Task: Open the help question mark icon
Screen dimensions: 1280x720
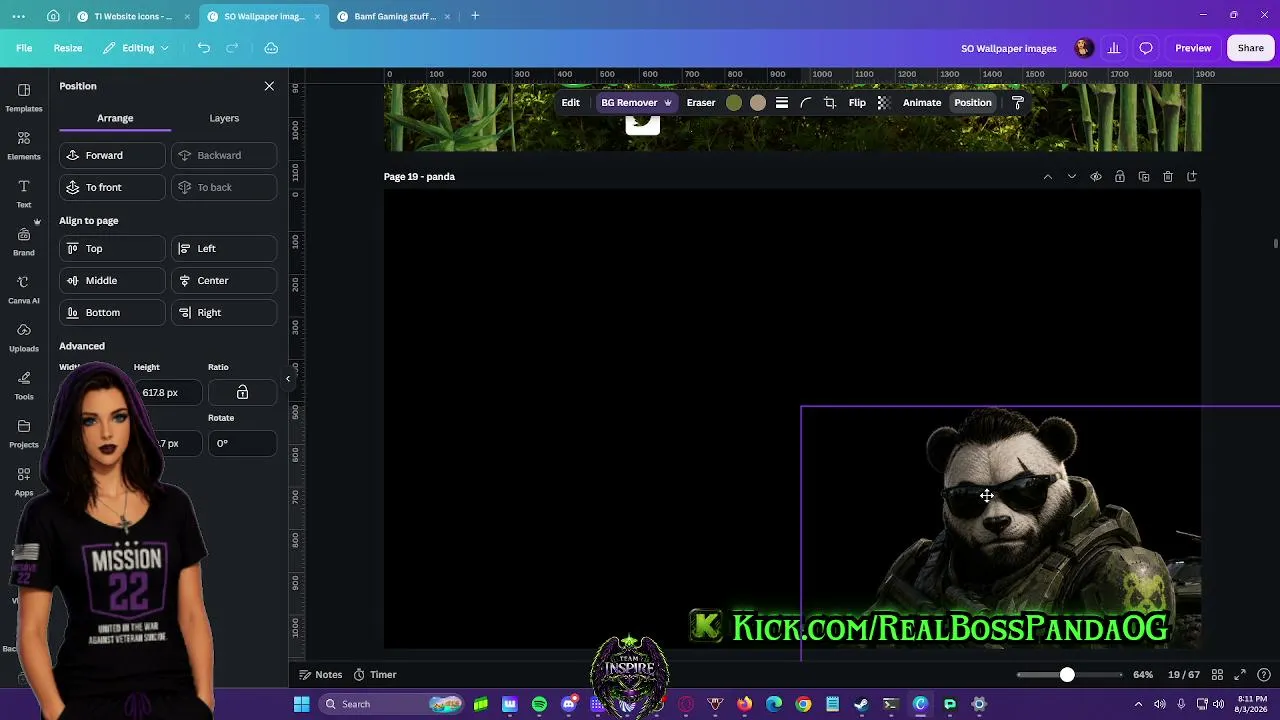Action: coord(1264,675)
